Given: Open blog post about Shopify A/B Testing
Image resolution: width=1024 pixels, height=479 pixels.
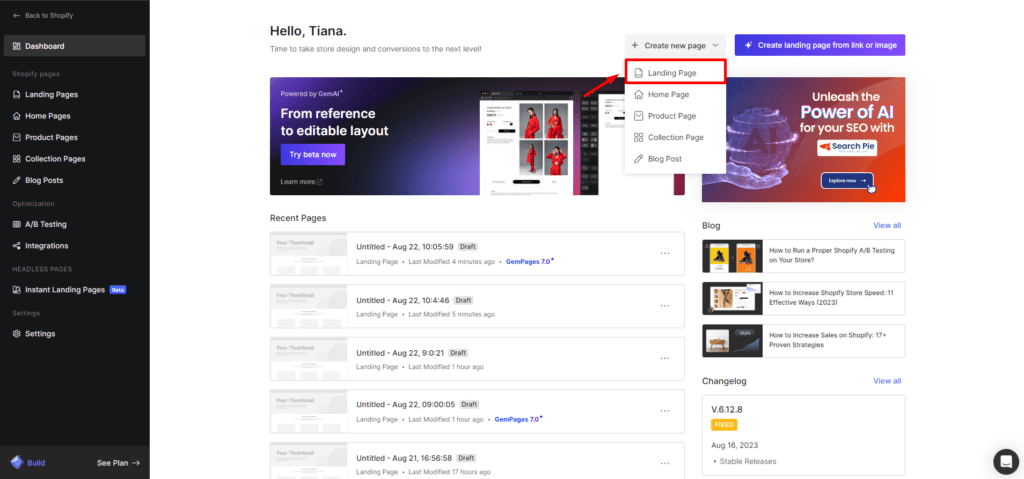Looking at the screenshot, I should click(803, 256).
